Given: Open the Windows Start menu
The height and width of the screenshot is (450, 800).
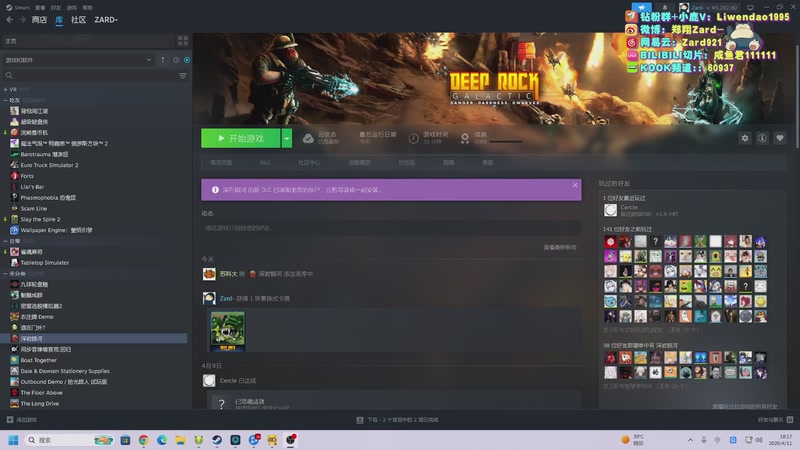Looking at the screenshot, I should [13, 440].
